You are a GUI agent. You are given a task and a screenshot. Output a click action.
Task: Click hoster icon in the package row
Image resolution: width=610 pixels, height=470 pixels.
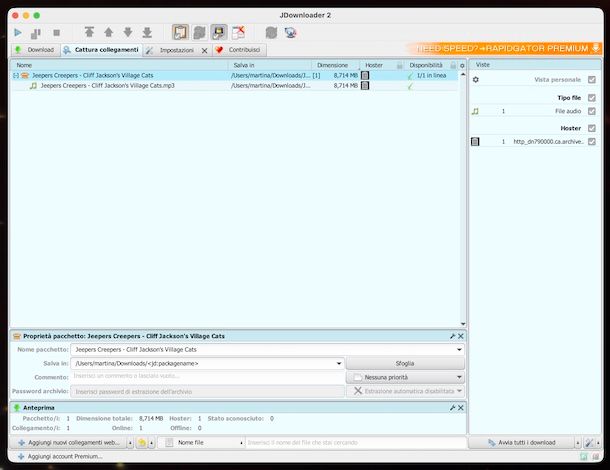pyautogui.click(x=365, y=75)
